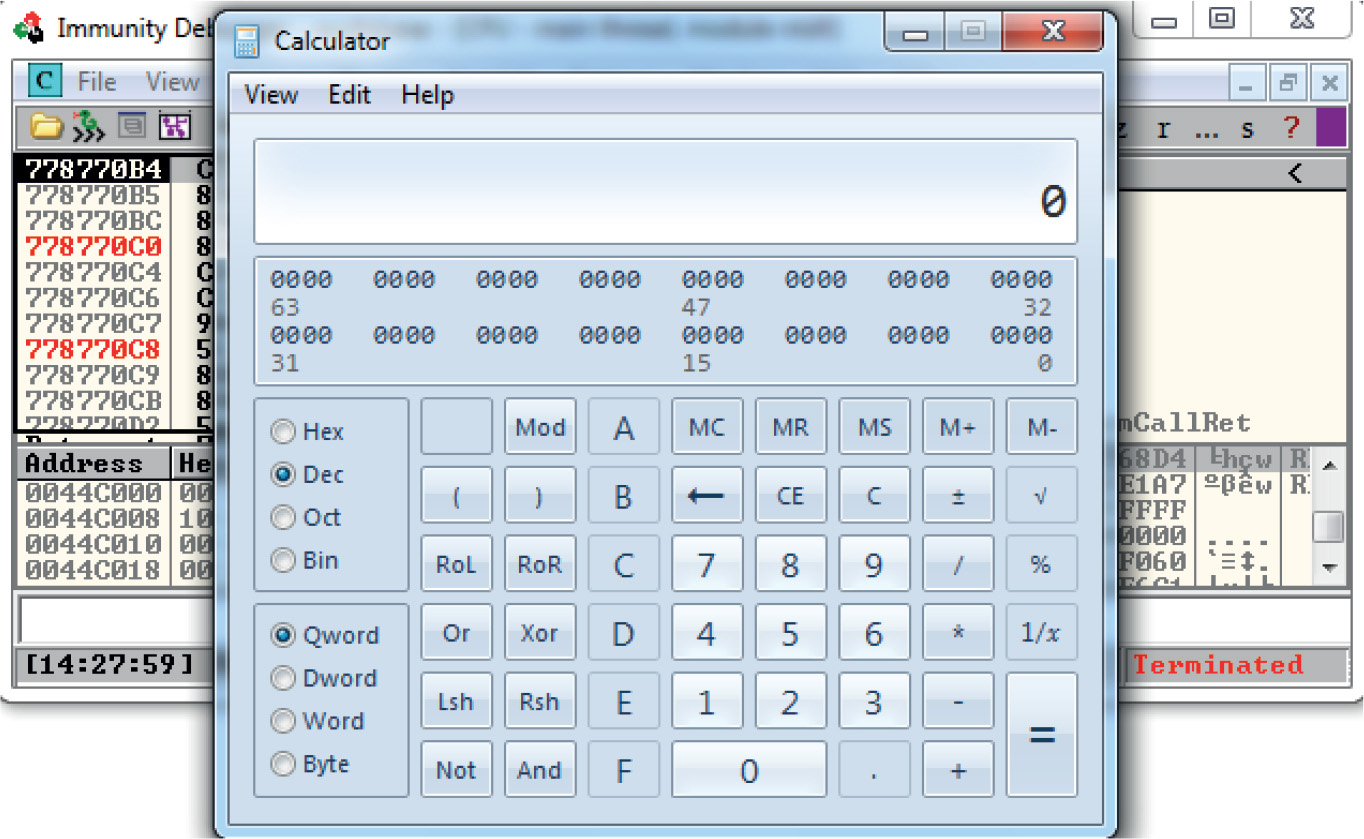The height and width of the screenshot is (839, 1364).
Task: Select the Hex radio button
Action: (x=285, y=432)
